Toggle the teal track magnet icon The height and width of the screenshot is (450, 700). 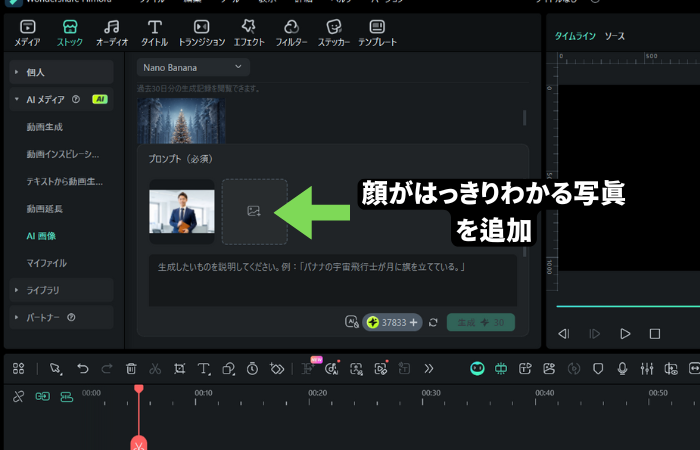pyautogui.click(x=67, y=396)
